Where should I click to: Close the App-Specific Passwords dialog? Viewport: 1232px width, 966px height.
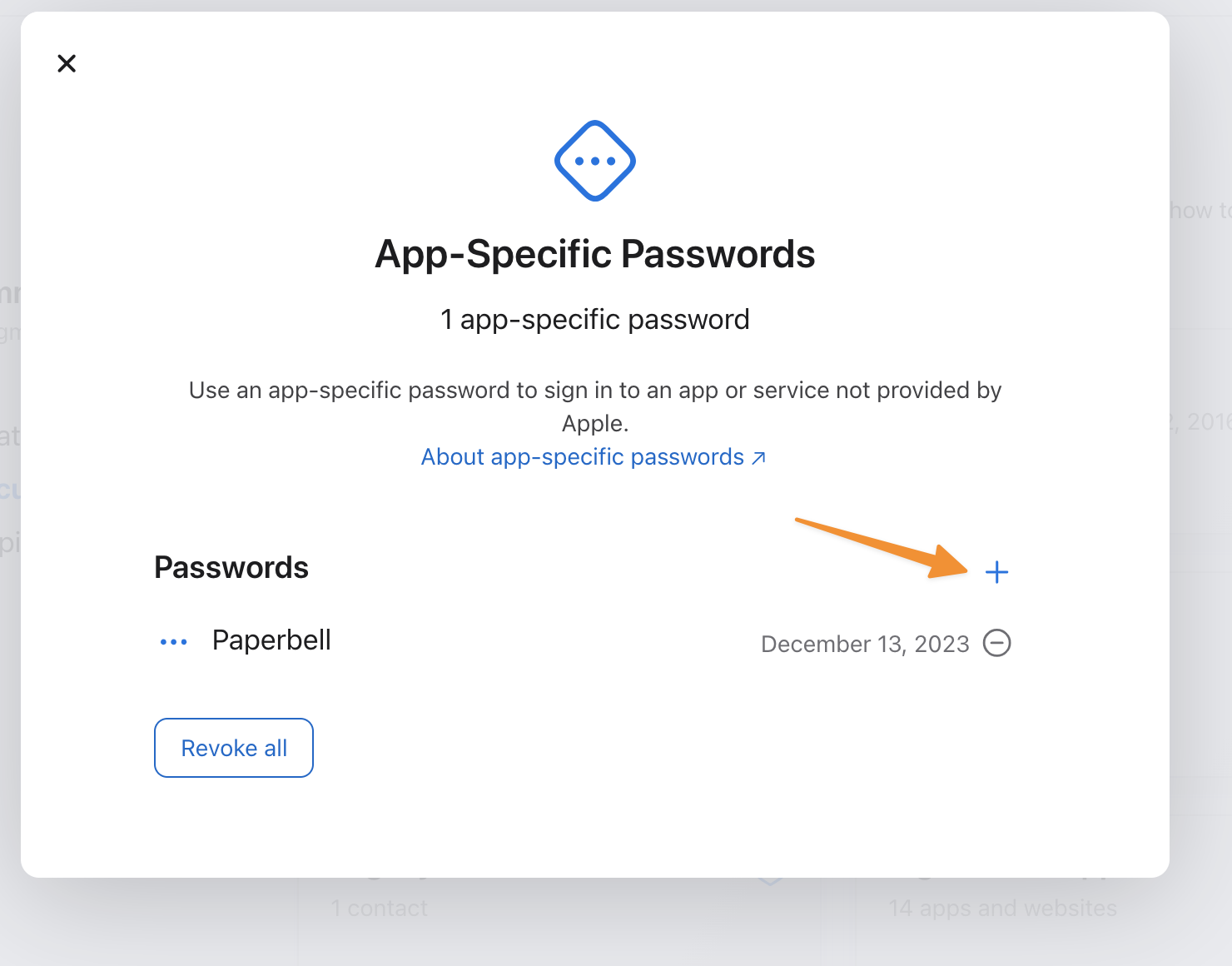[x=67, y=63]
